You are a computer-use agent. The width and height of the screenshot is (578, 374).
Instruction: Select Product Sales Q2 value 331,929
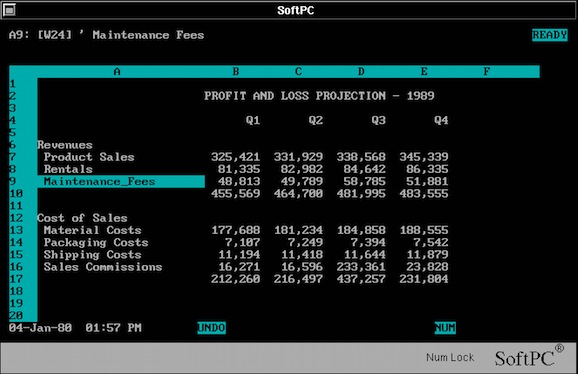click(298, 157)
